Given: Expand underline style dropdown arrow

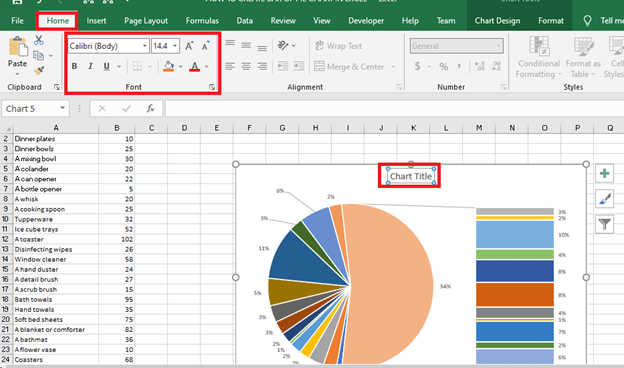Looking at the screenshot, I should 119,66.
